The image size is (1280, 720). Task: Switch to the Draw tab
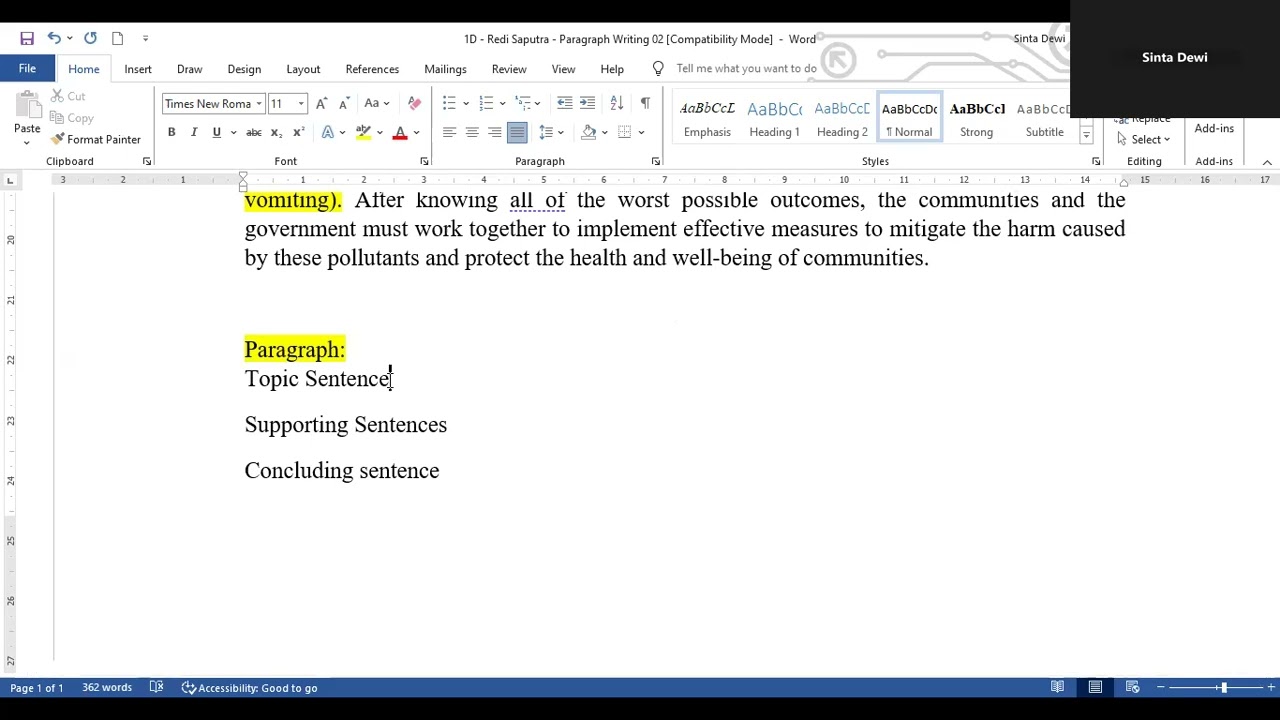[x=189, y=69]
